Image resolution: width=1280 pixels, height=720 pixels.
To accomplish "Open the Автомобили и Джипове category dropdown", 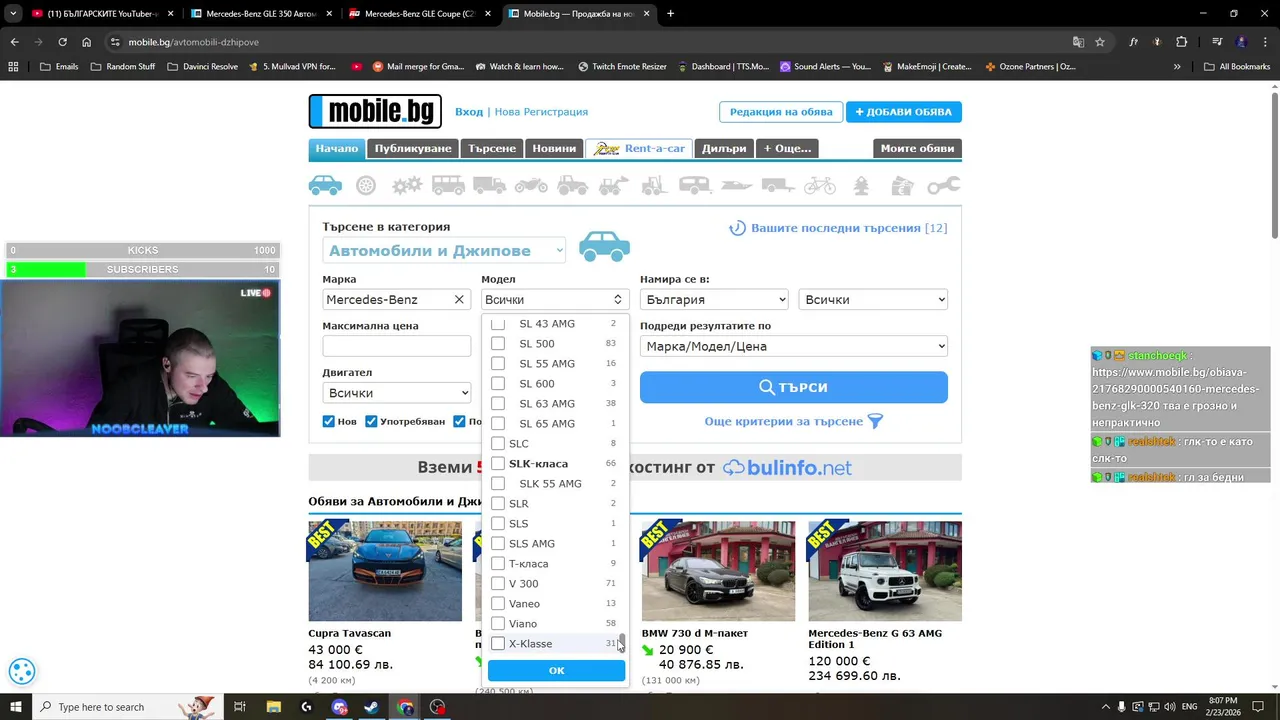I will (444, 251).
